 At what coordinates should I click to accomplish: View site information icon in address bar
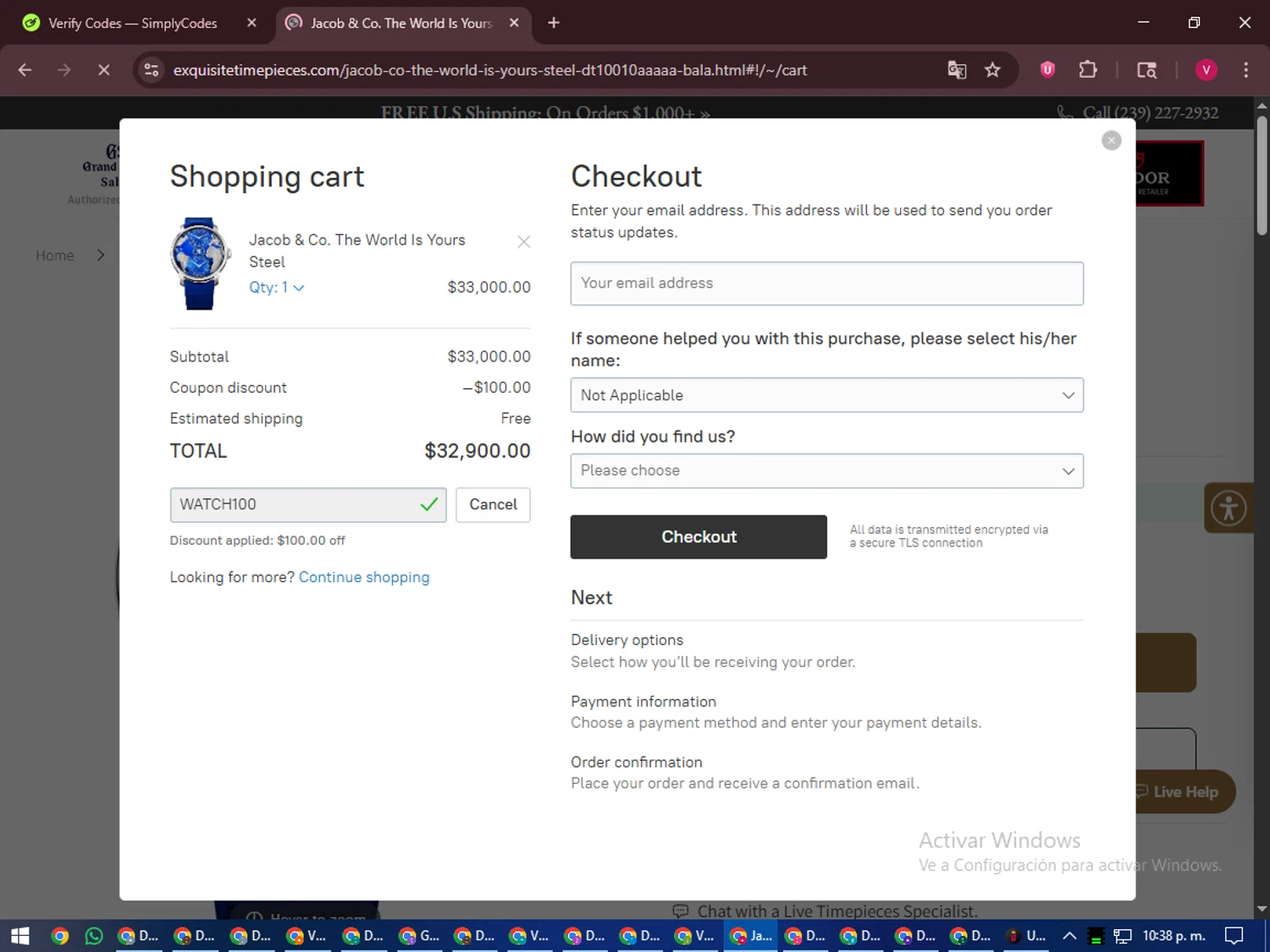click(x=152, y=70)
